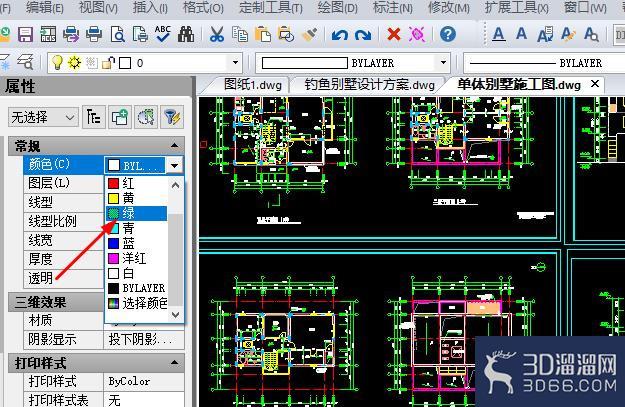Open the Find binoculars tool
The image size is (625, 407).
[186, 35]
